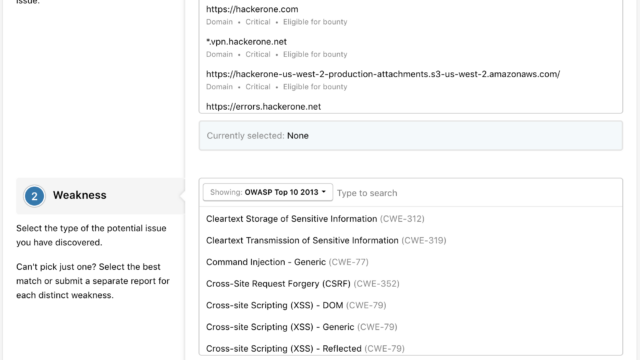Image resolution: width=640 pixels, height=360 pixels.
Task: Click the Type to search field
Action: click(x=478, y=193)
